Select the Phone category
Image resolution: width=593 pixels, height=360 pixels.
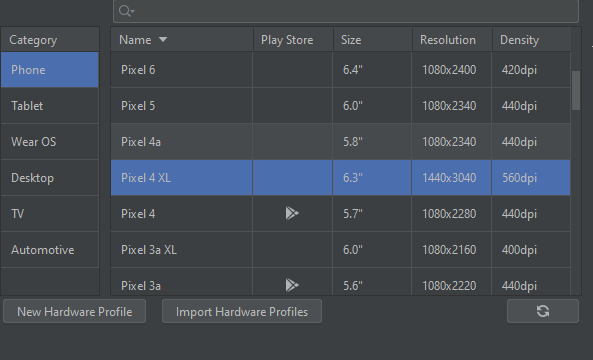[x=50, y=70]
